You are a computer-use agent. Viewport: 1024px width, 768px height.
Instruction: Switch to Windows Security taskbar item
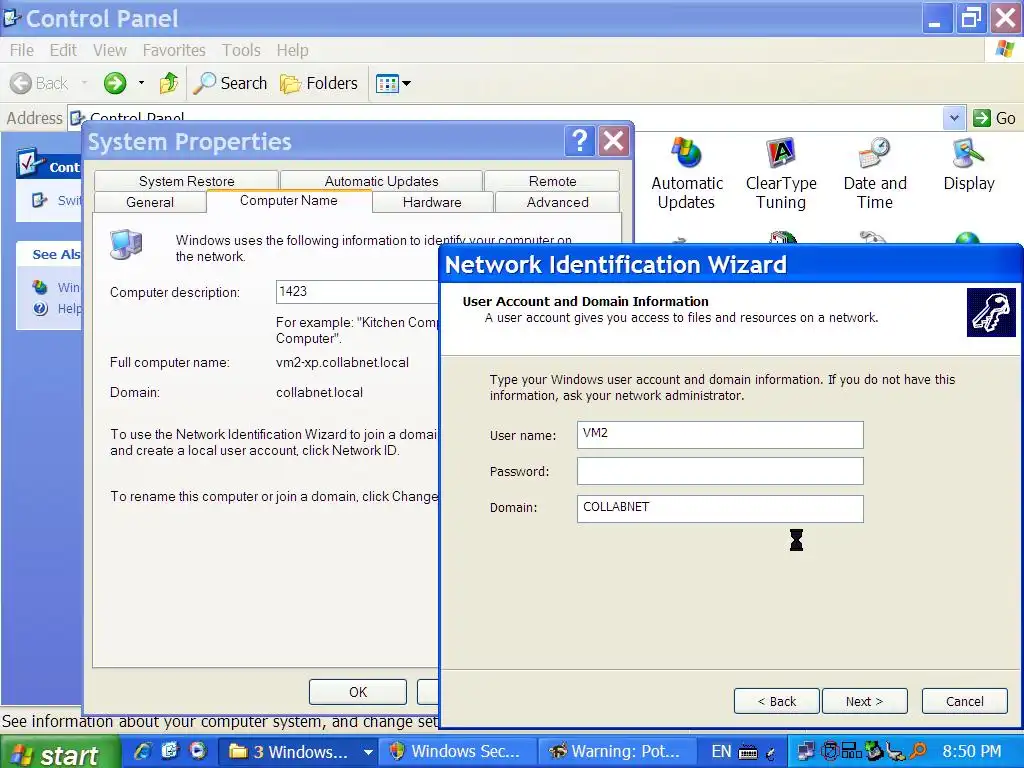[x=457, y=752]
